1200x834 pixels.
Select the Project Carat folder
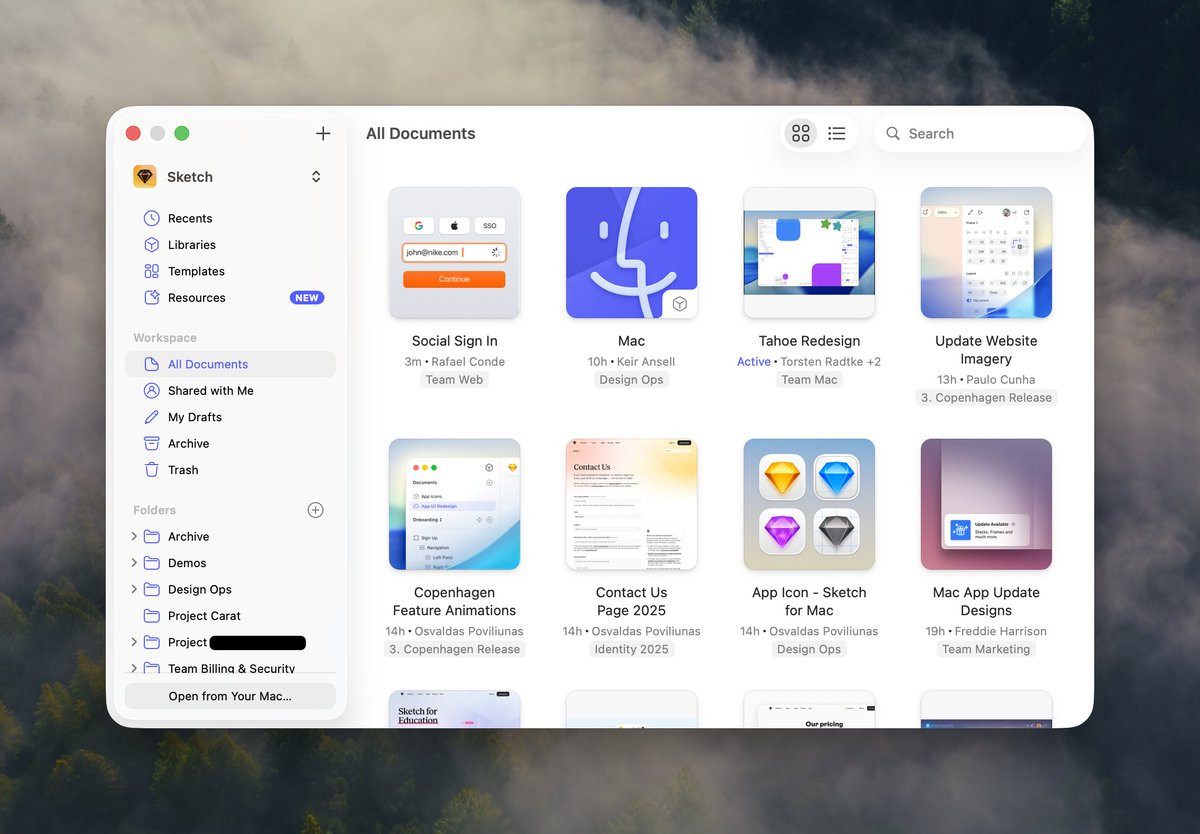click(x=230, y=616)
